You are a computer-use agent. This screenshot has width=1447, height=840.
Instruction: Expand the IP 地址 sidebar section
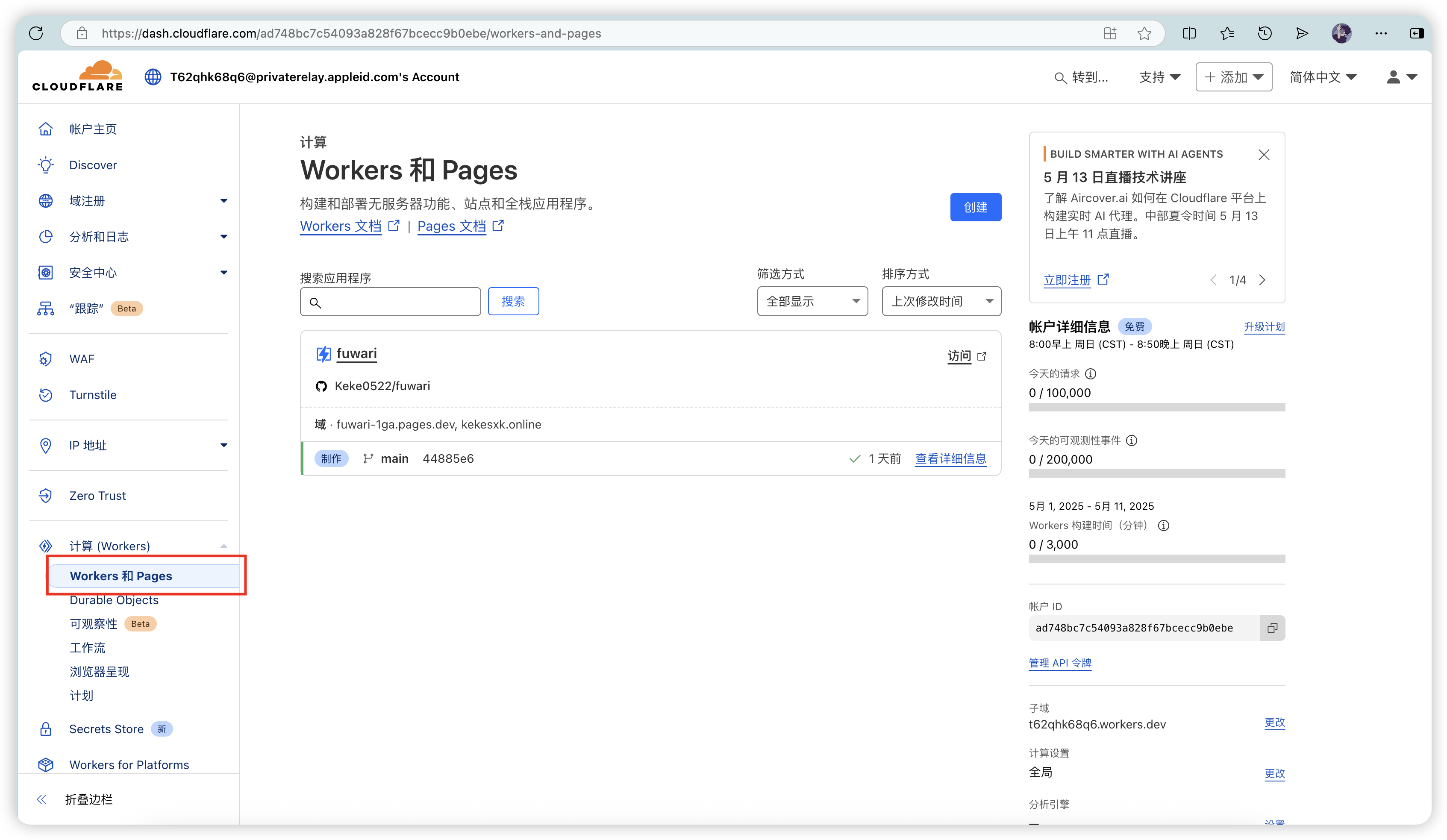point(224,445)
